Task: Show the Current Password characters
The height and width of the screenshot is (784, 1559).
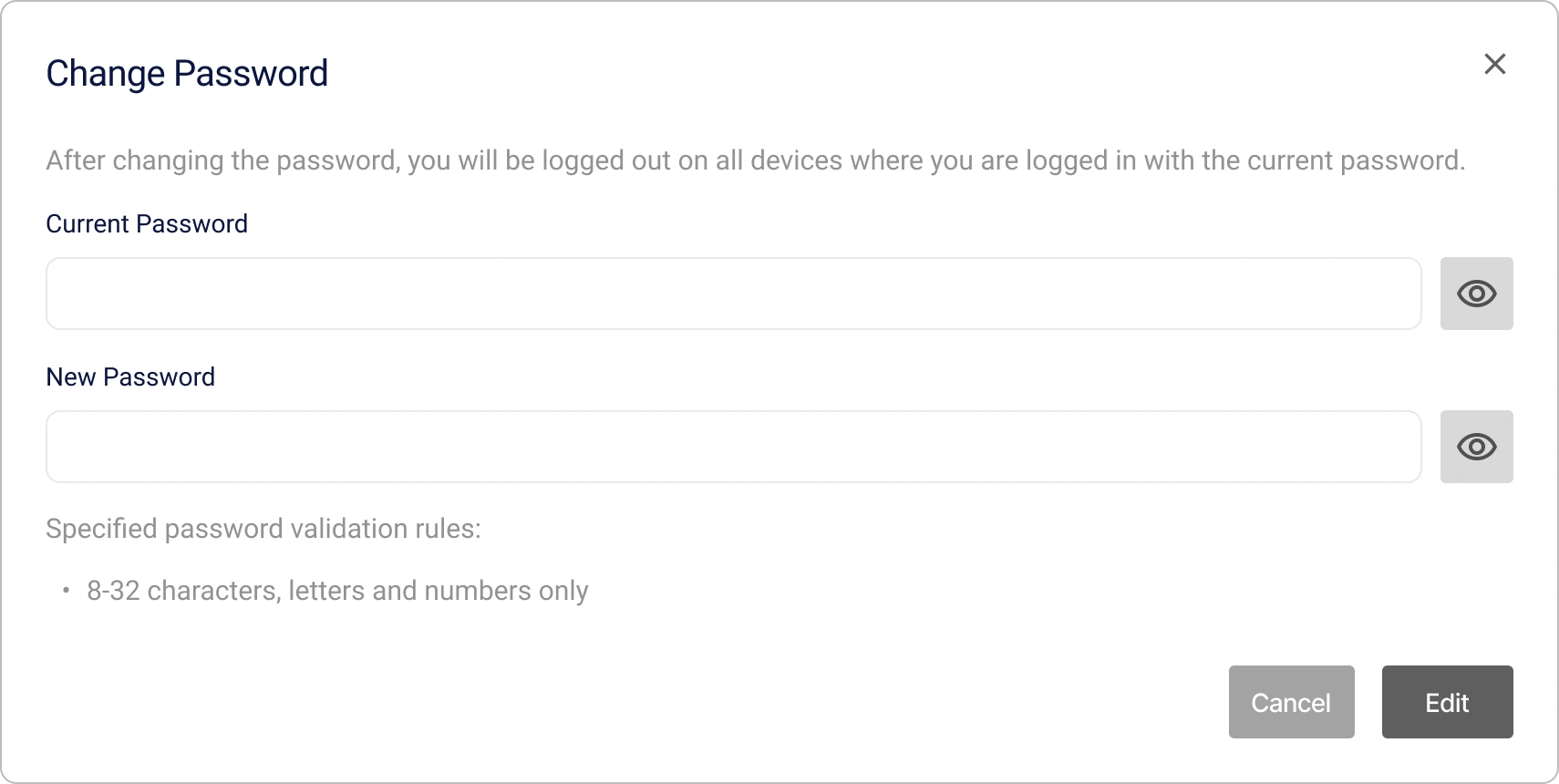Action: click(1476, 294)
